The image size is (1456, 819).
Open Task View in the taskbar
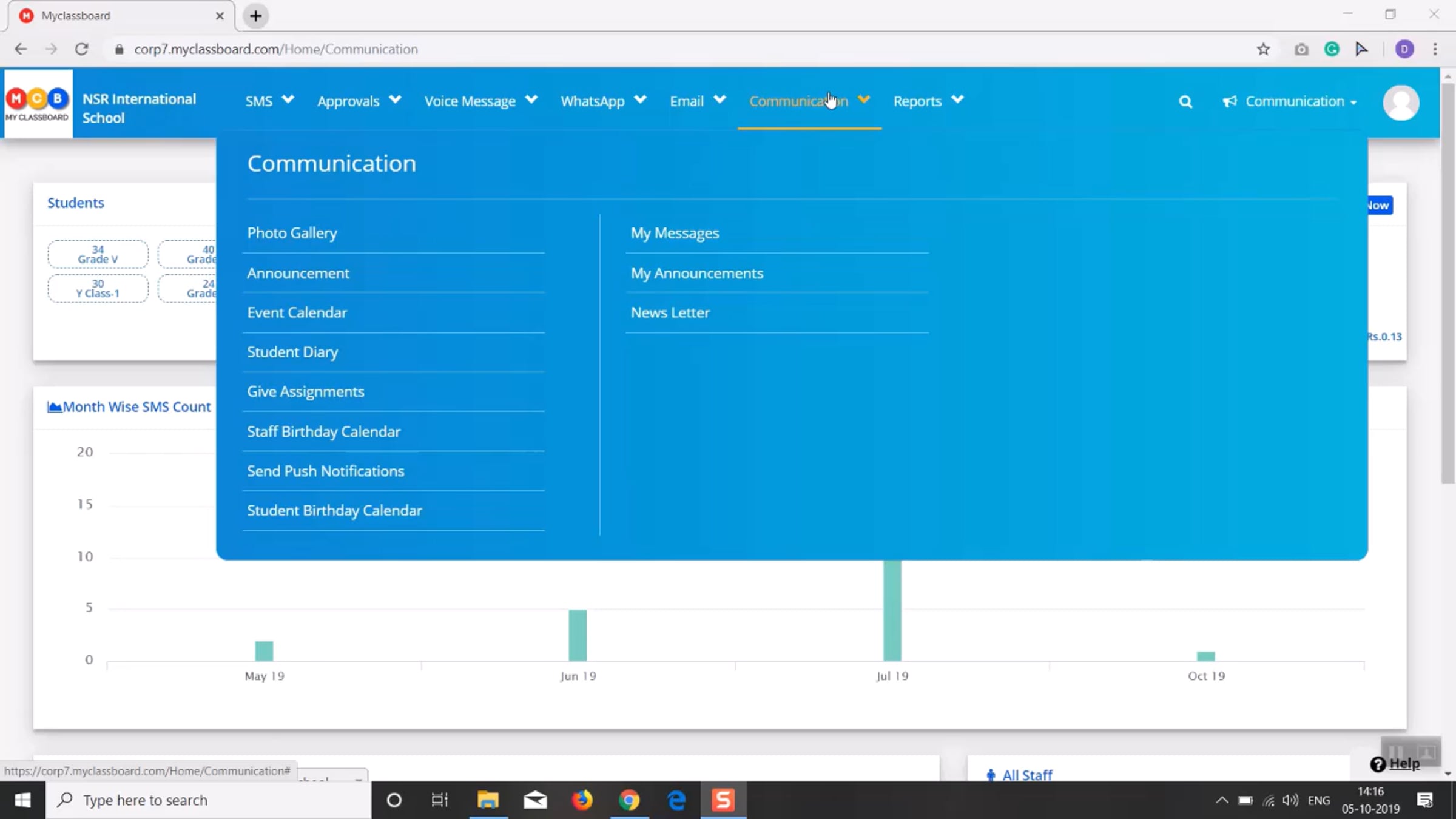(439, 800)
